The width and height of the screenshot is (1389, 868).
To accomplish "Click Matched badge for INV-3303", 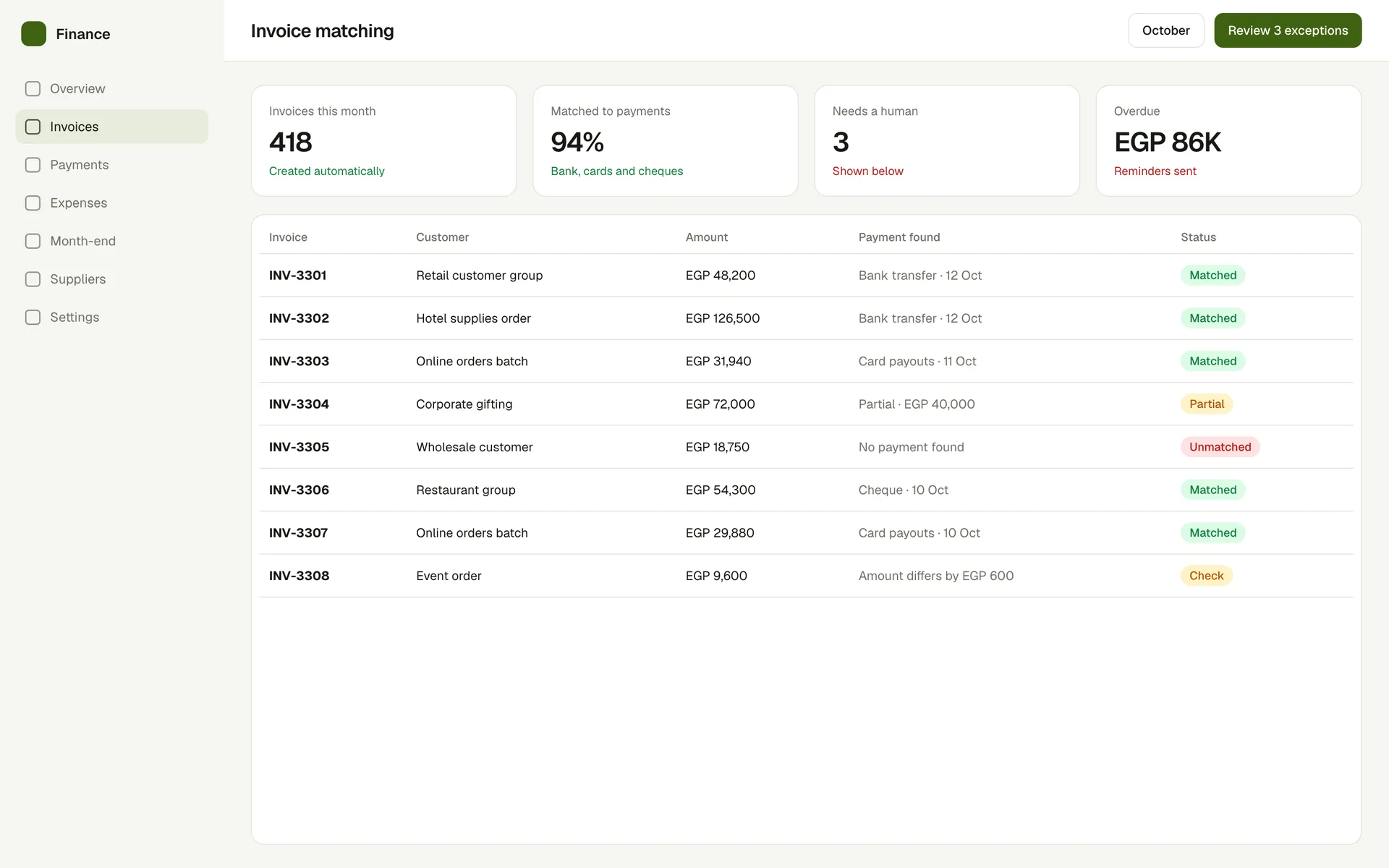I will (1212, 361).
